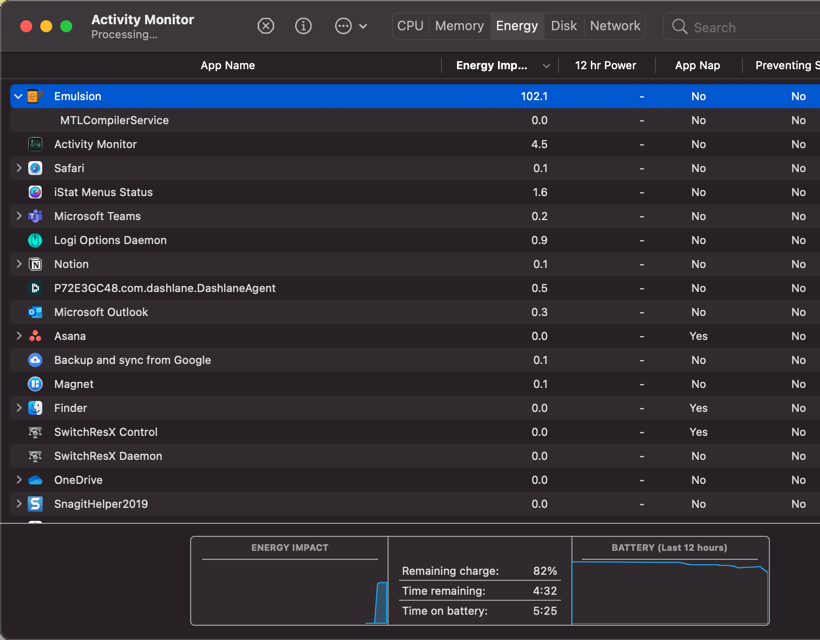820x640 pixels.
Task: Sort by 12 hr Power column header
Action: [606, 65]
